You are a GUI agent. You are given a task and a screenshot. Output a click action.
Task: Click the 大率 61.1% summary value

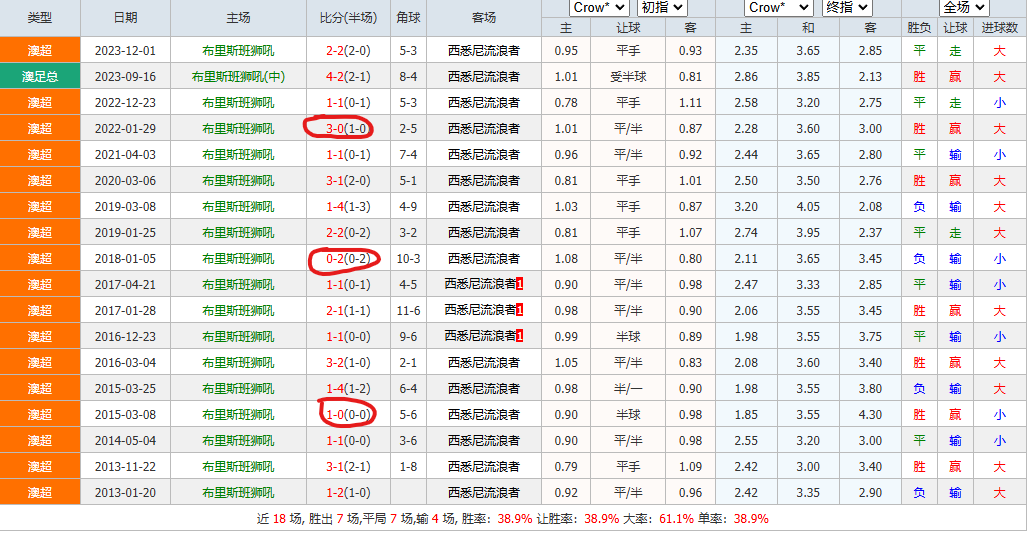click(676, 519)
